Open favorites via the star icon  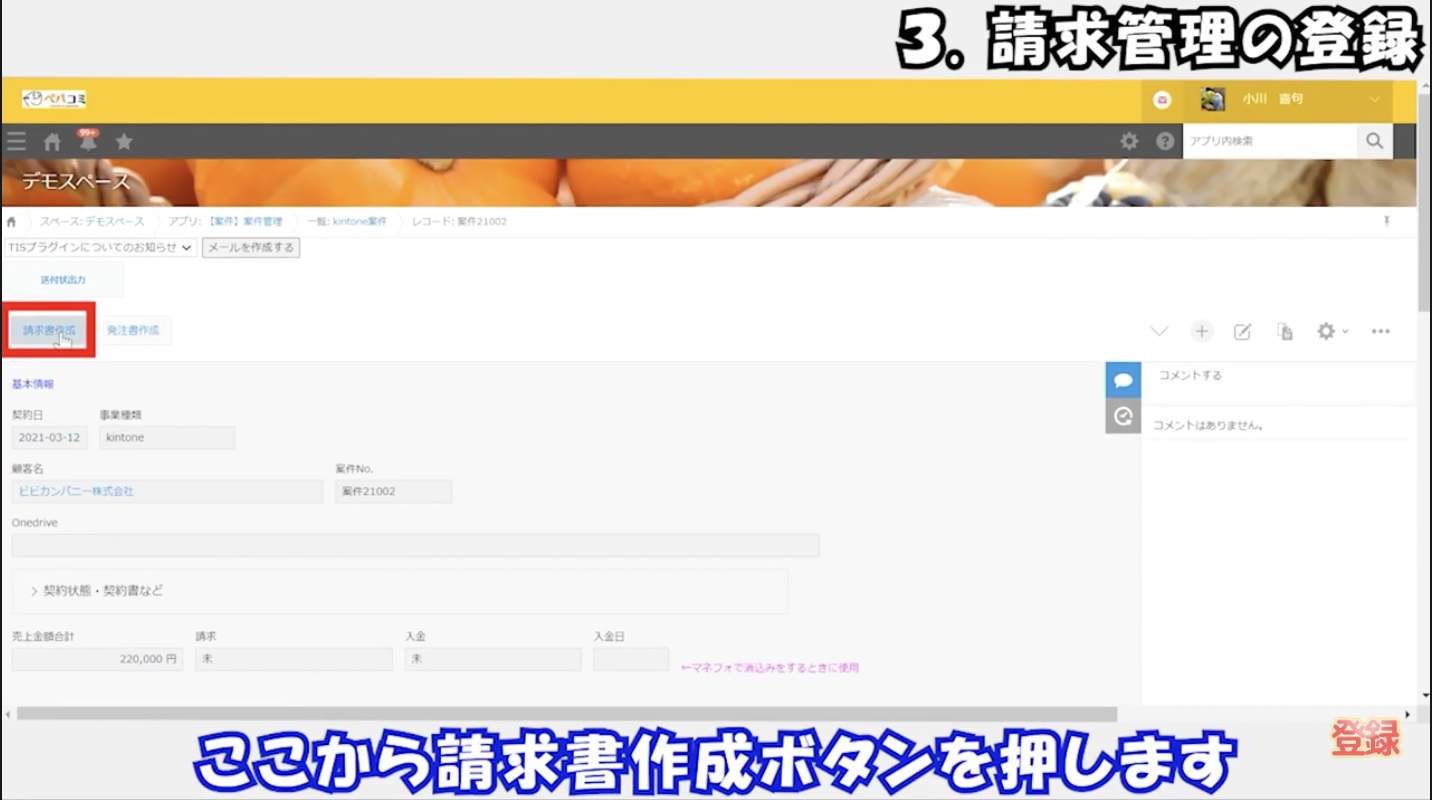(x=123, y=141)
